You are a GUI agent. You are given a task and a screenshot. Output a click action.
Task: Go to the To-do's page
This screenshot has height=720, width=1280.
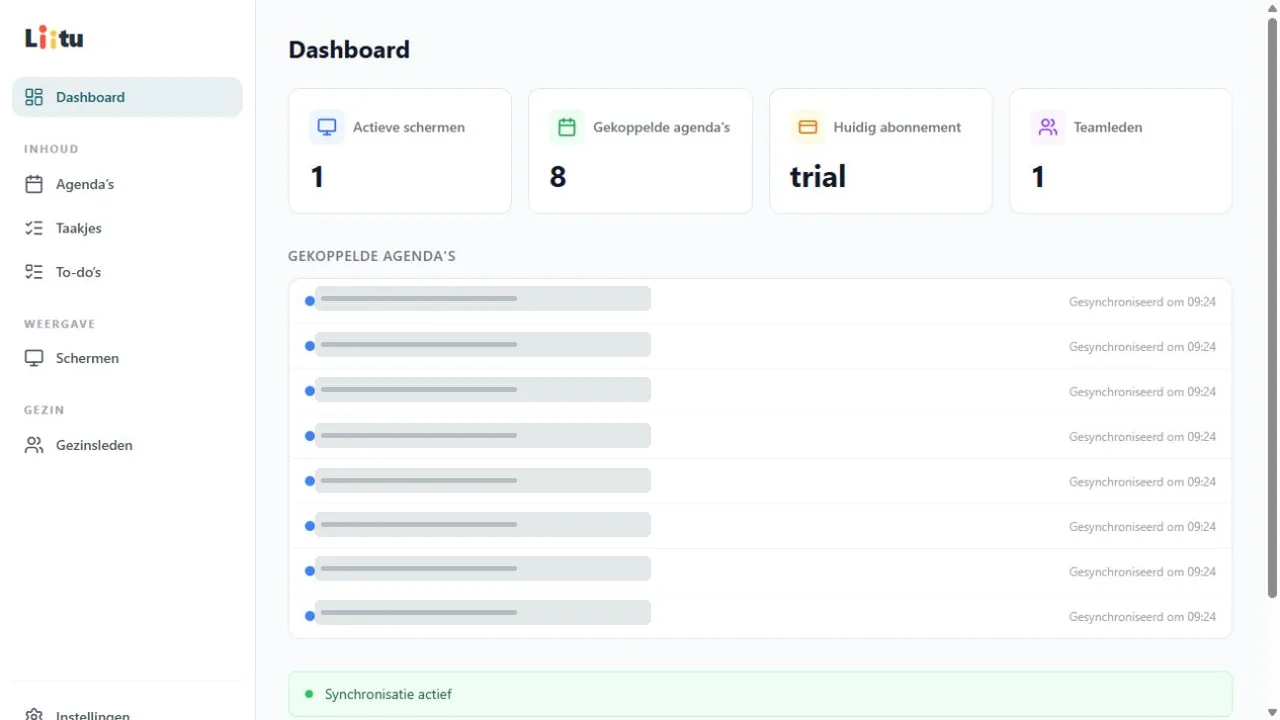[x=127, y=272]
